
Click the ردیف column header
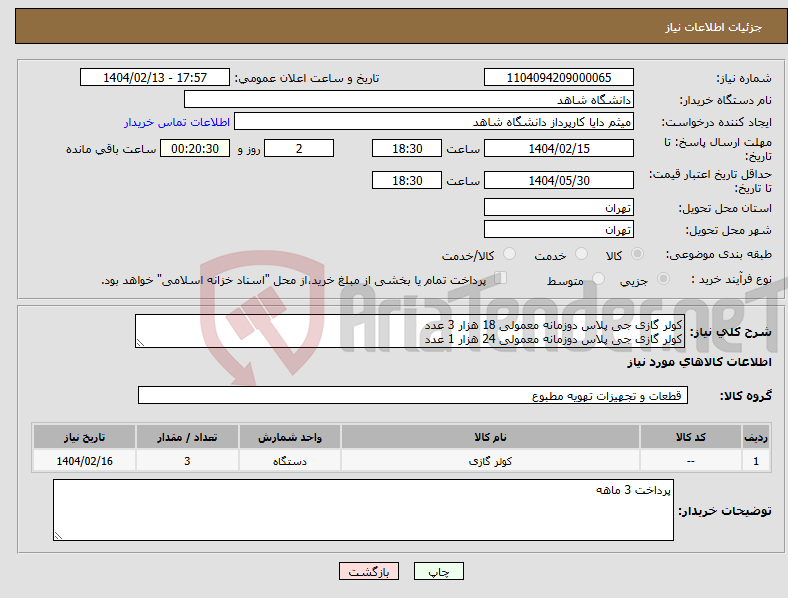tap(755, 437)
